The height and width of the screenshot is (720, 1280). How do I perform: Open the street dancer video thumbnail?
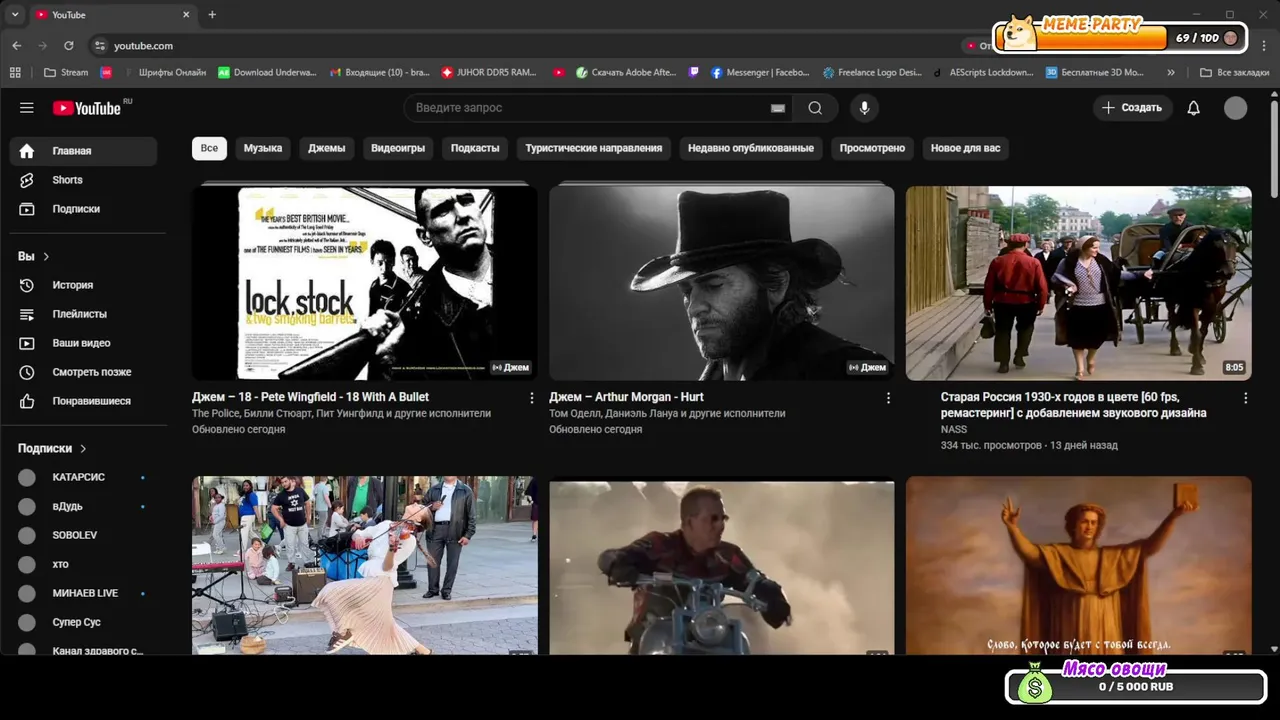[x=364, y=565]
